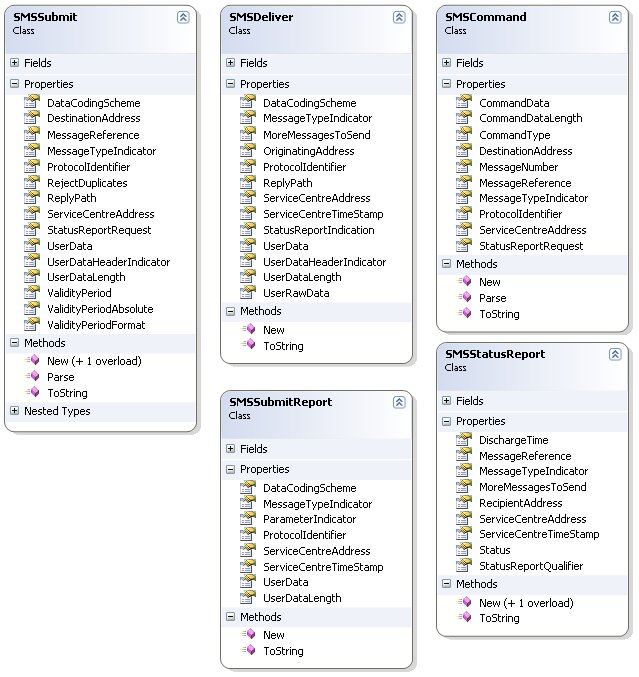Select DataCodingScheme in SMSSubmitReport

pos(310,488)
